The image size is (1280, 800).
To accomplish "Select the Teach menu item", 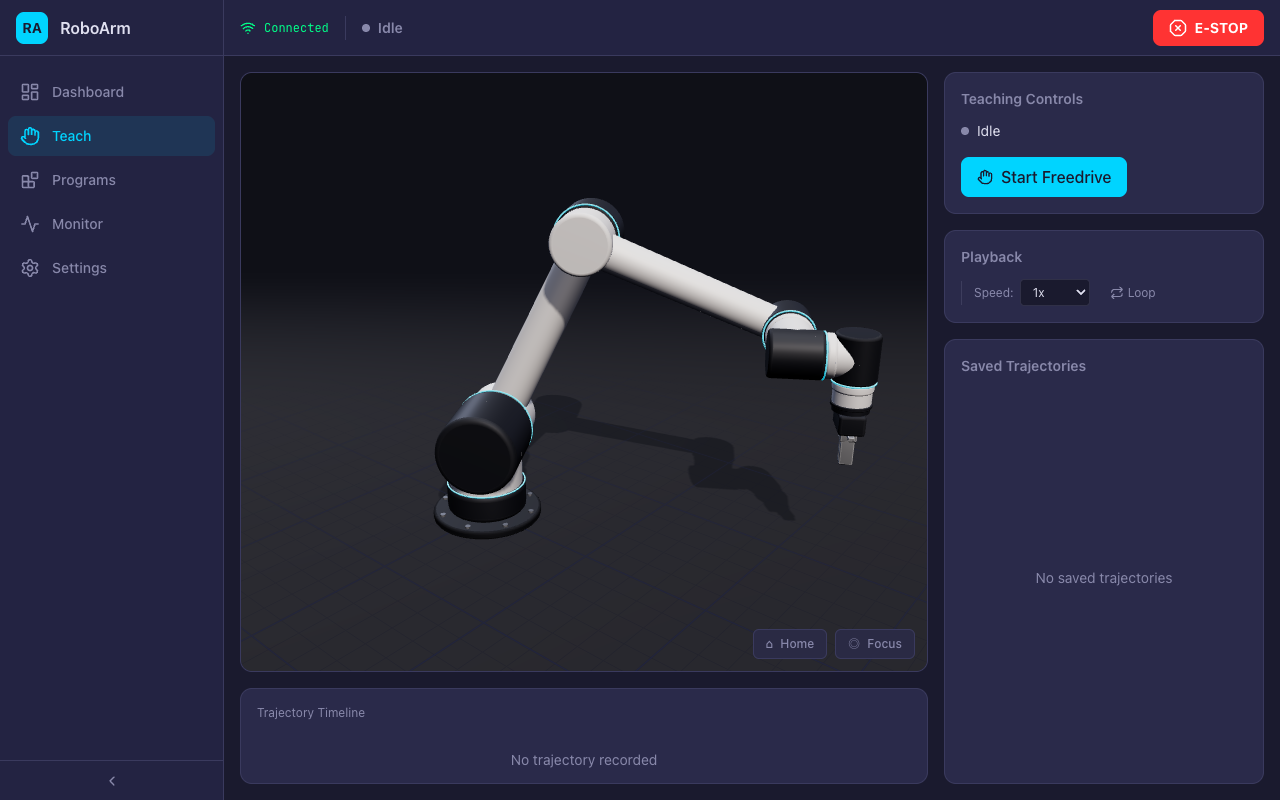I will point(111,136).
